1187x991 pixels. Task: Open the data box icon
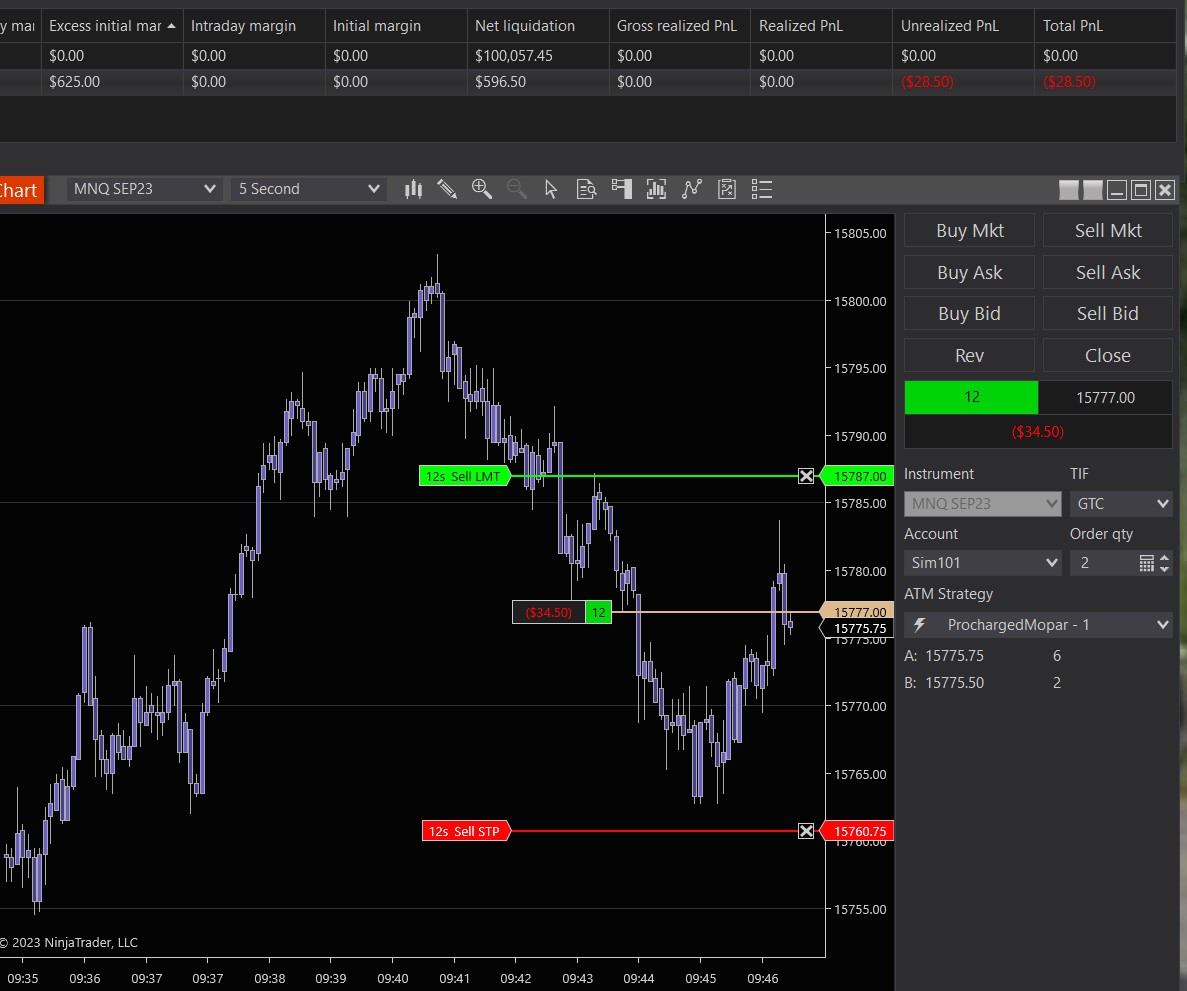tap(586, 189)
